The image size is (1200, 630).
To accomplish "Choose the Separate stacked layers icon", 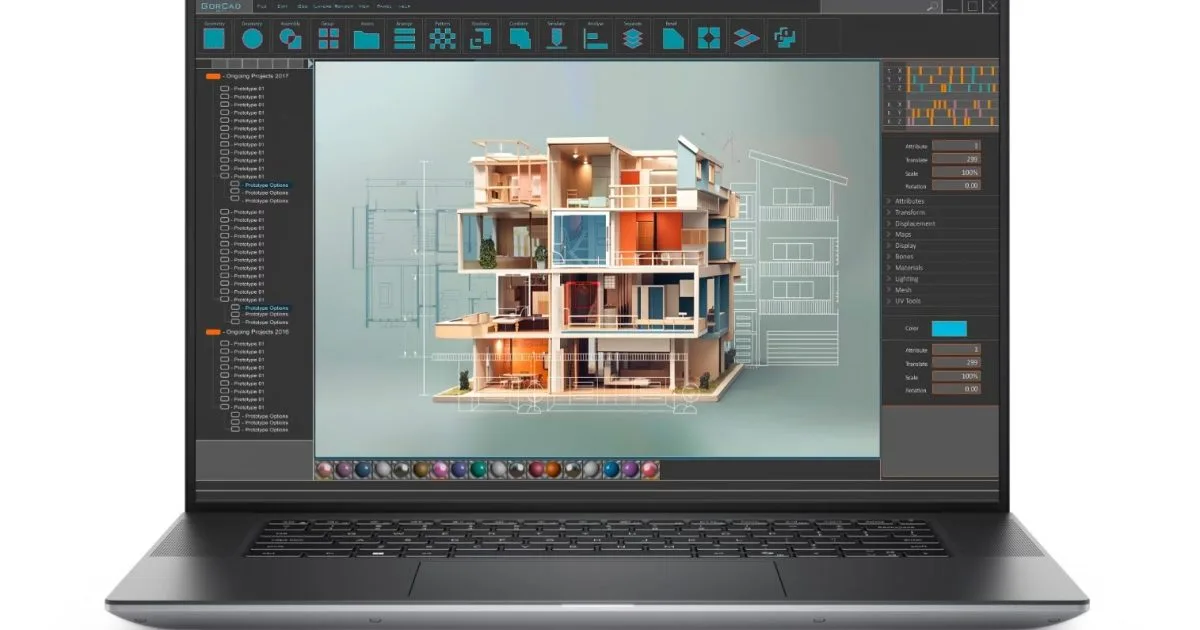I will tap(632, 39).
